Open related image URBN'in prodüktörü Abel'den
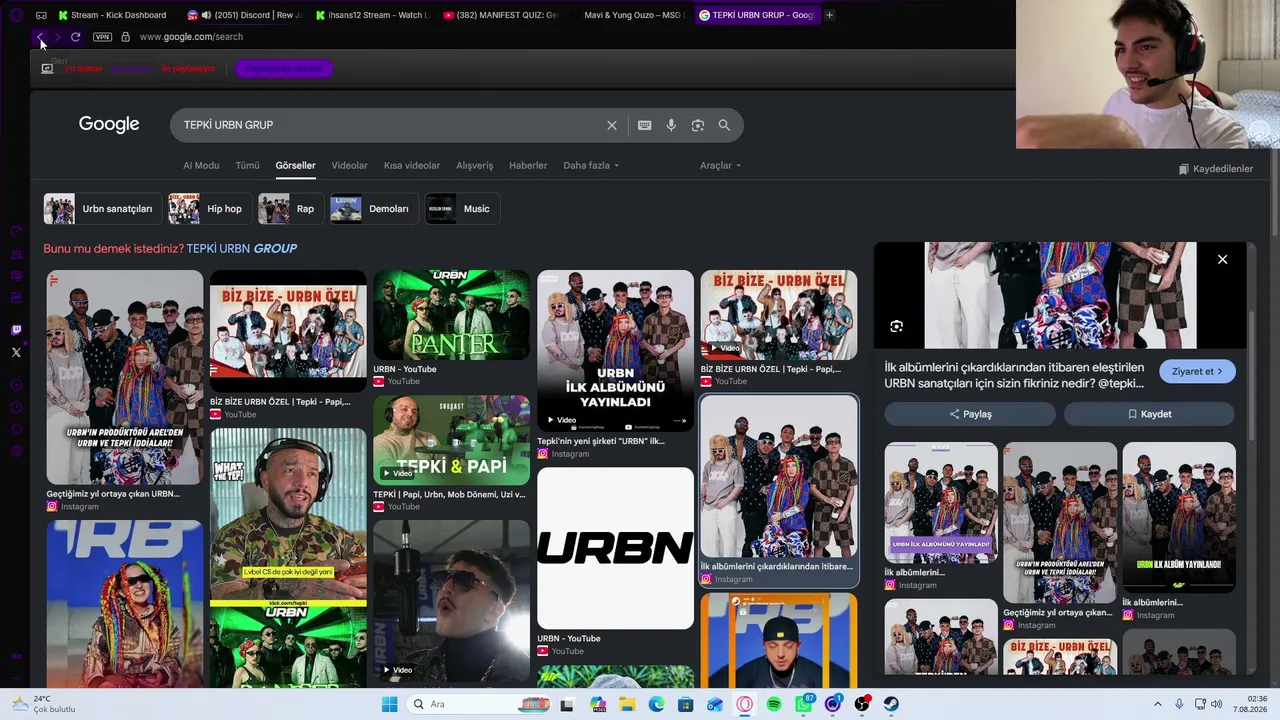1280x720 pixels. pyautogui.click(x=1060, y=522)
